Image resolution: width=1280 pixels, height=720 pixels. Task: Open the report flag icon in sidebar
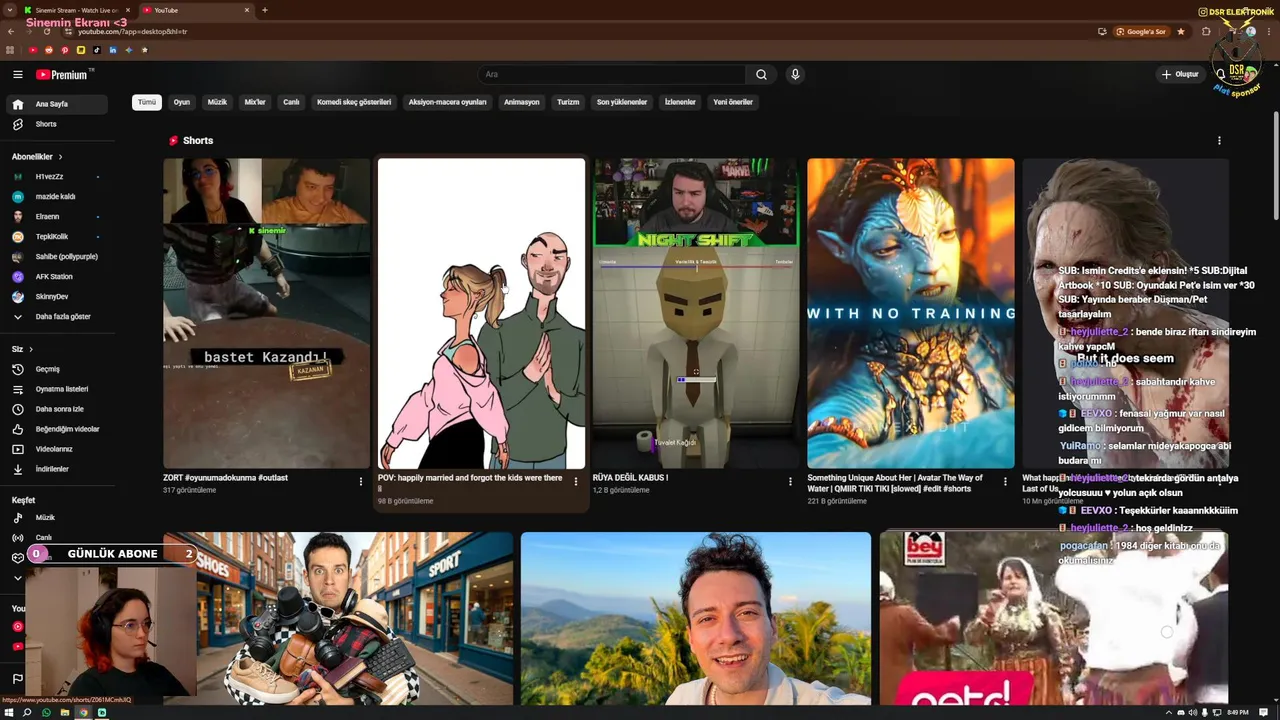(17, 680)
